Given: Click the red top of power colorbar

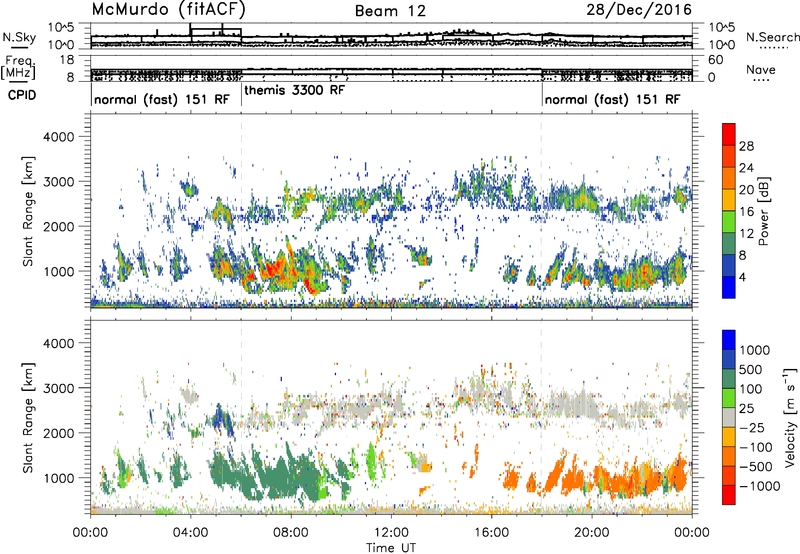Looking at the screenshot, I should coord(729,134).
